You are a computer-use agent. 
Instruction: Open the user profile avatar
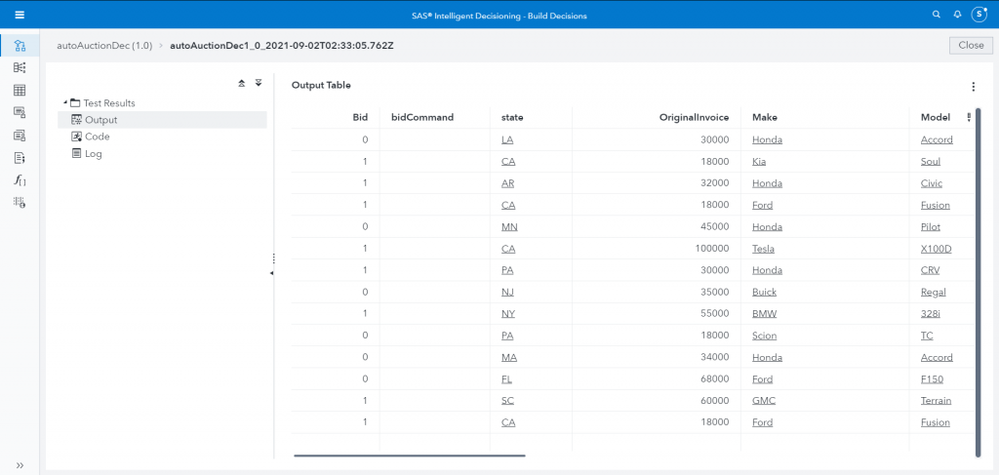click(979, 14)
